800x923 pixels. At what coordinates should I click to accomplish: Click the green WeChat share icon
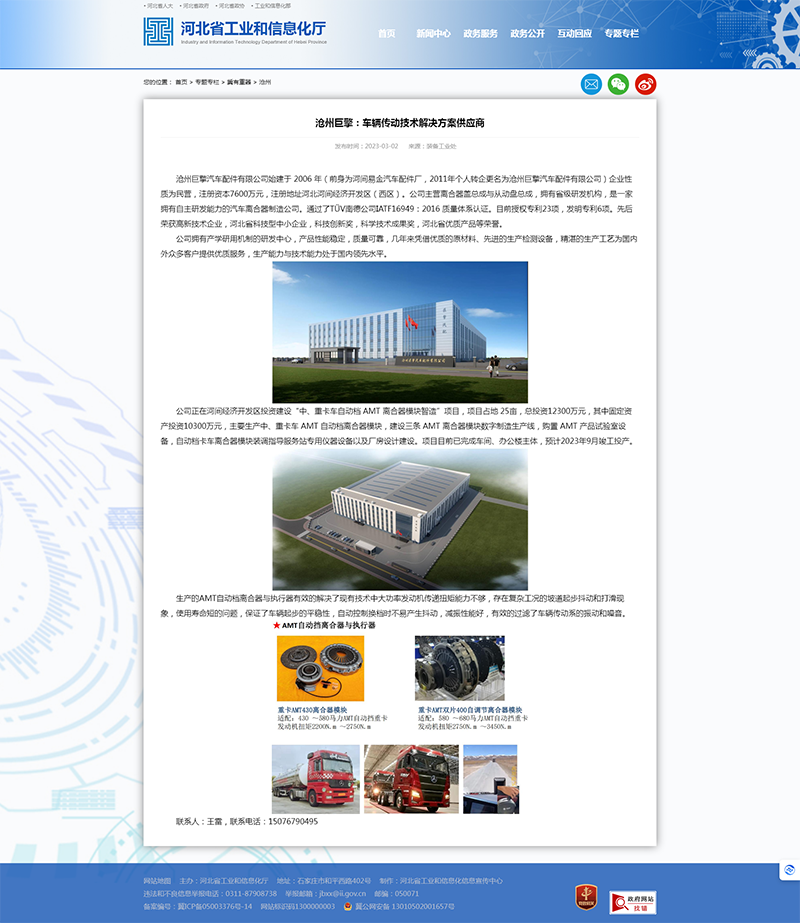pos(618,84)
